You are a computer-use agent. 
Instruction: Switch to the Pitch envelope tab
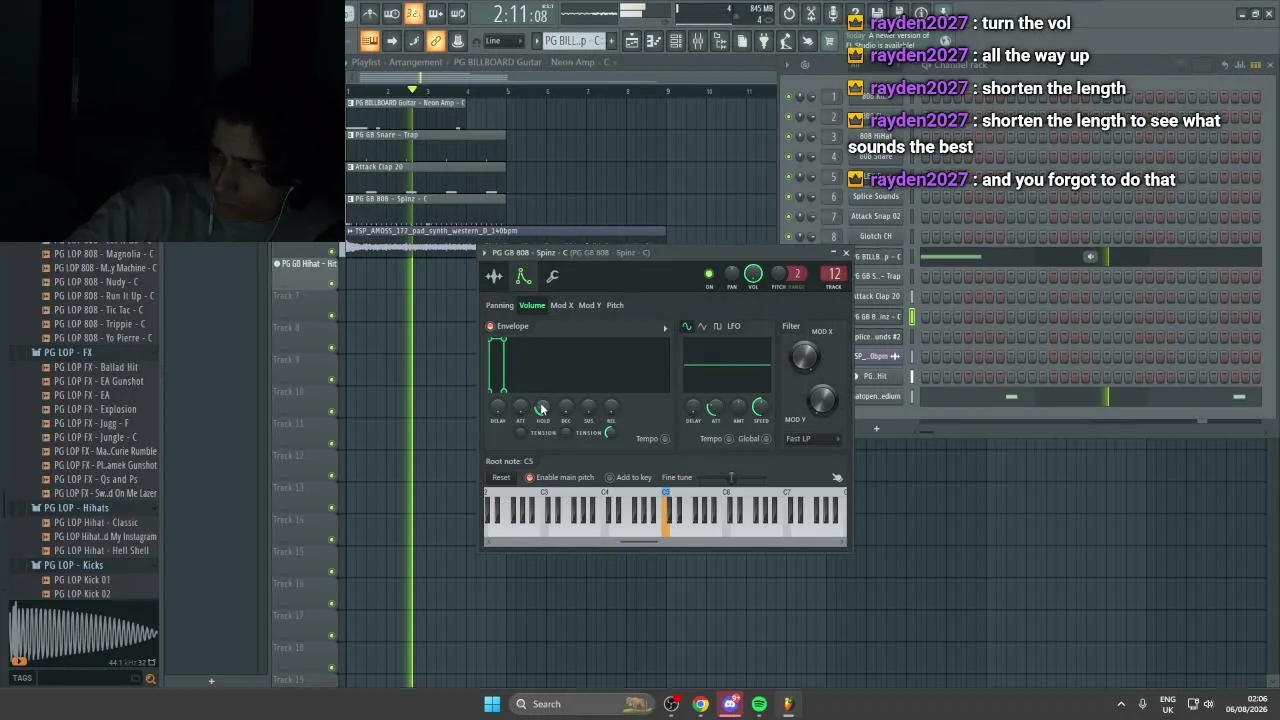click(x=615, y=306)
